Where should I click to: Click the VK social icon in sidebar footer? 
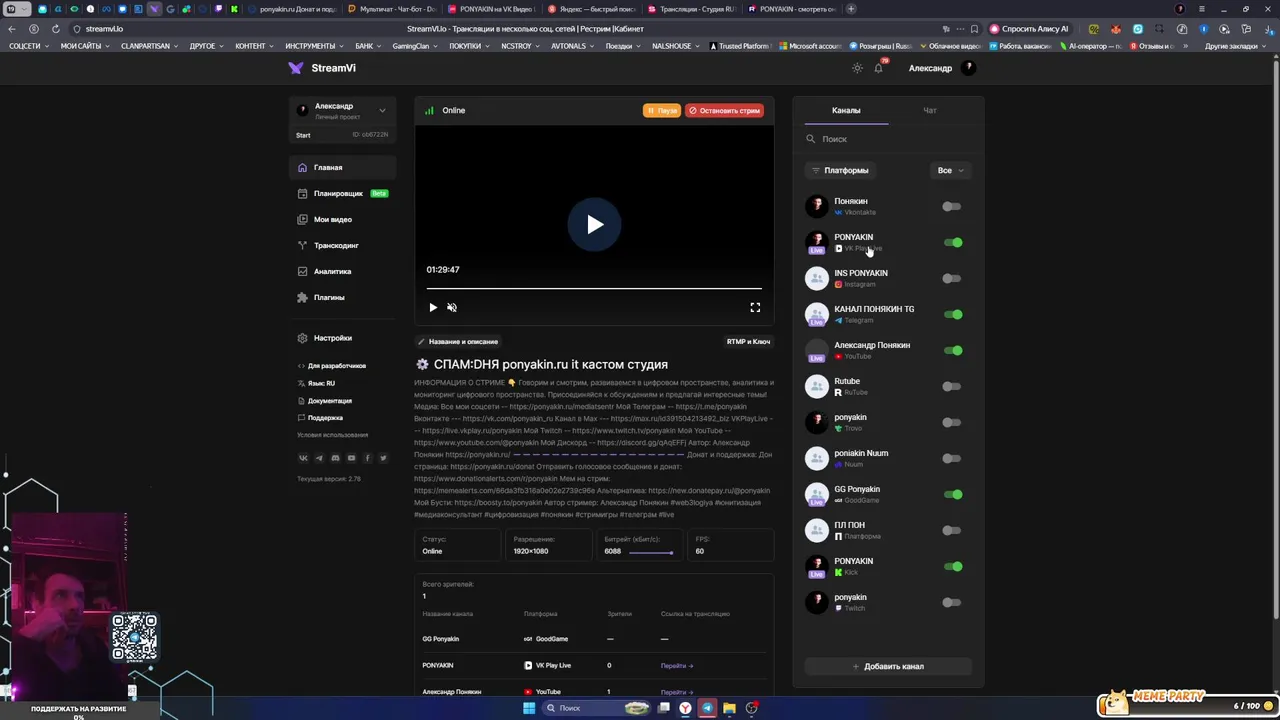(x=303, y=458)
